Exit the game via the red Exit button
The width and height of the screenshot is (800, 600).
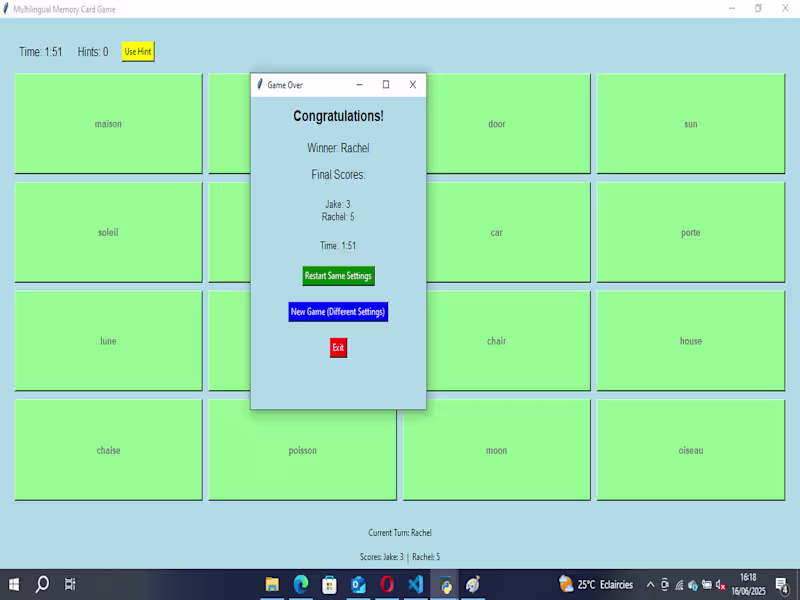coord(338,348)
